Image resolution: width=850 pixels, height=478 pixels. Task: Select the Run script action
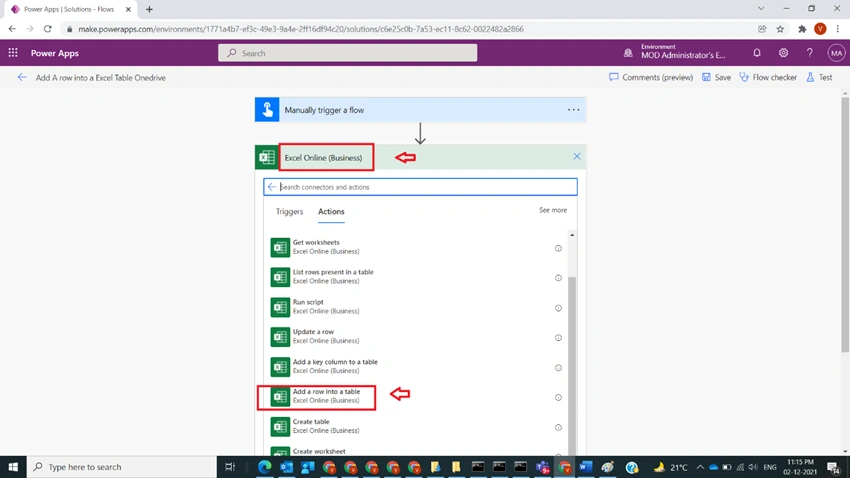pyautogui.click(x=417, y=307)
